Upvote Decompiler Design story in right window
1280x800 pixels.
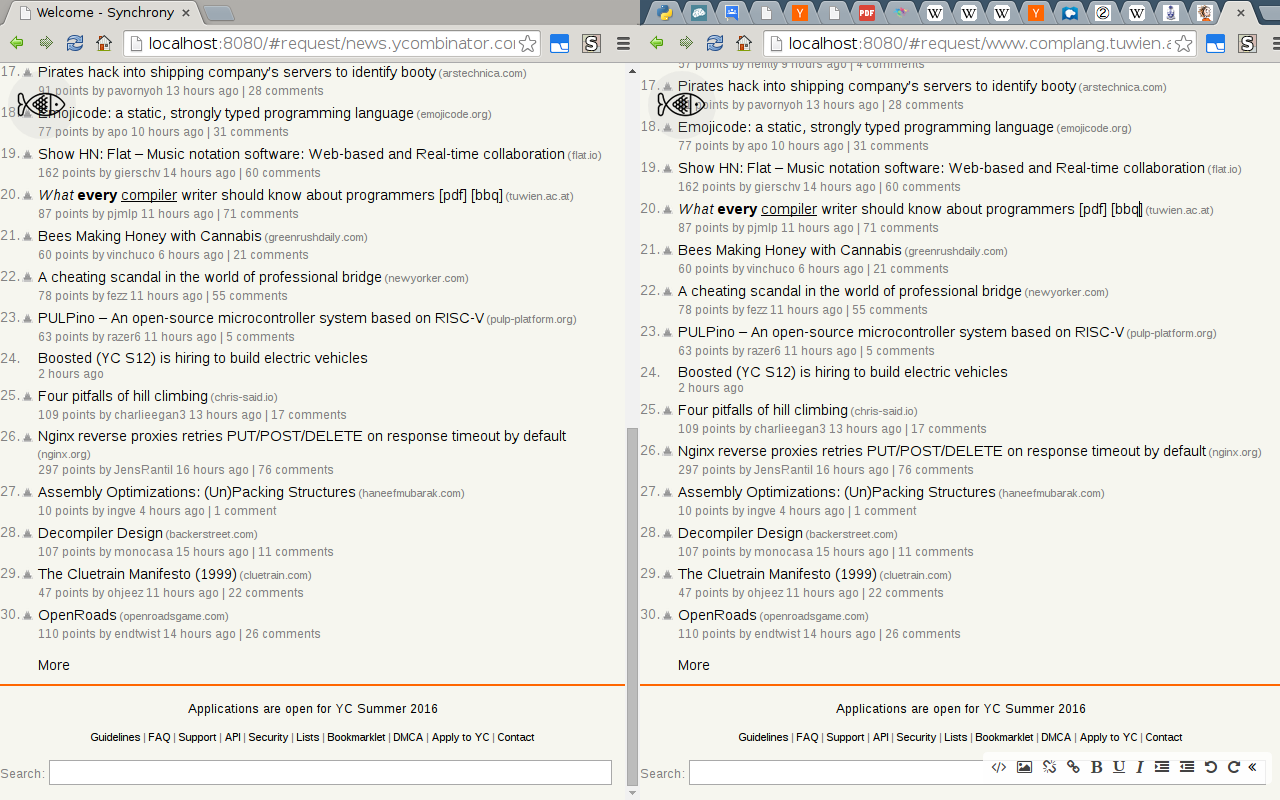point(668,534)
